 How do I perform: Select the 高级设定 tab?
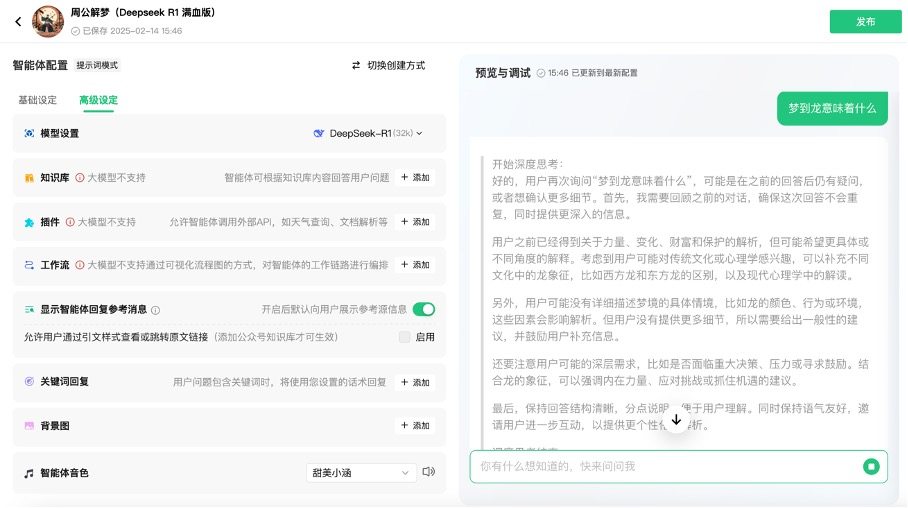(x=98, y=100)
